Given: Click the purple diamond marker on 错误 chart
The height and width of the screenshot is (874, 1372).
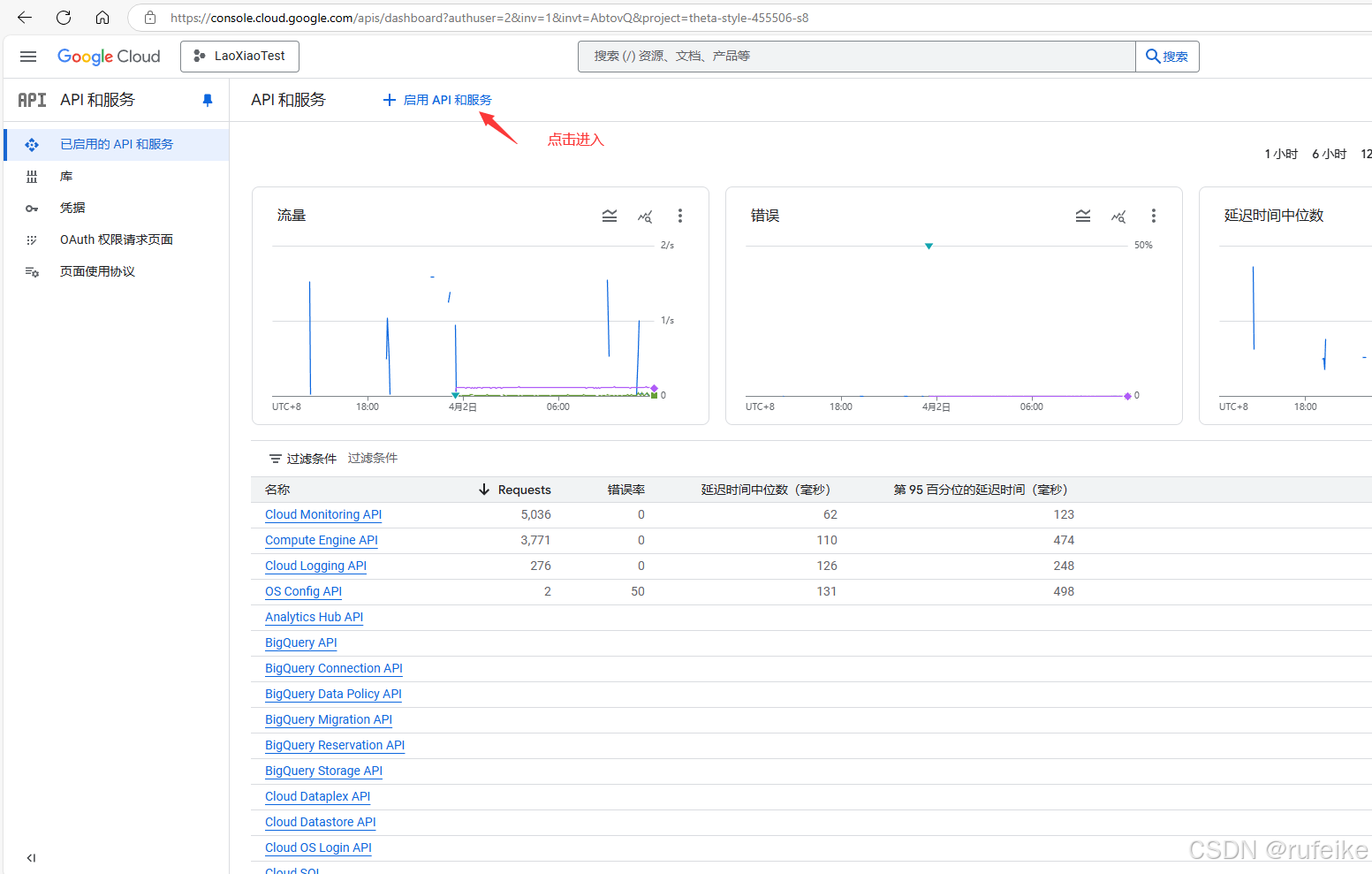Looking at the screenshot, I should [x=1127, y=396].
